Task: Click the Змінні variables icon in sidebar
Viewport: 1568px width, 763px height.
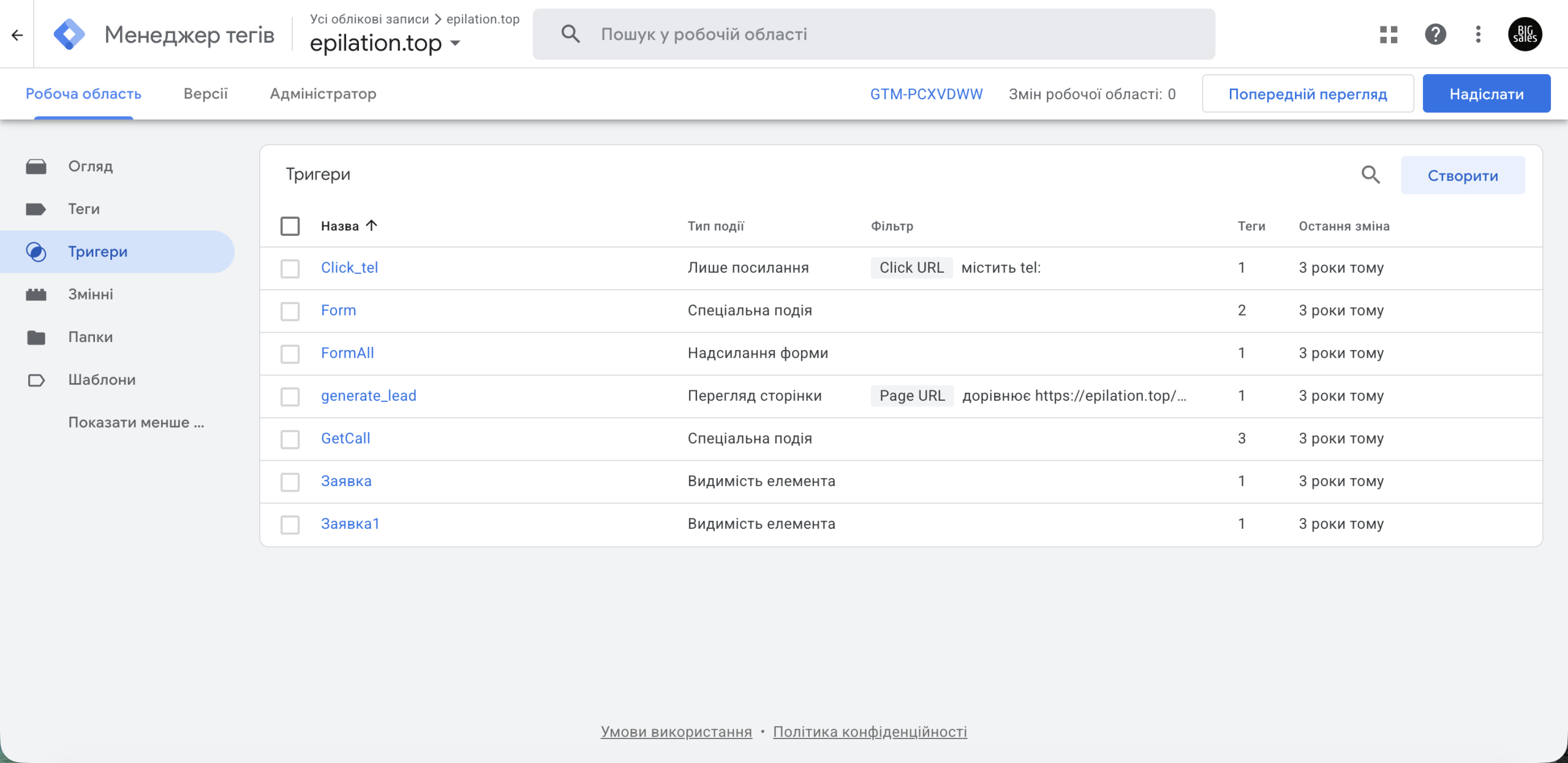Action: tap(36, 295)
